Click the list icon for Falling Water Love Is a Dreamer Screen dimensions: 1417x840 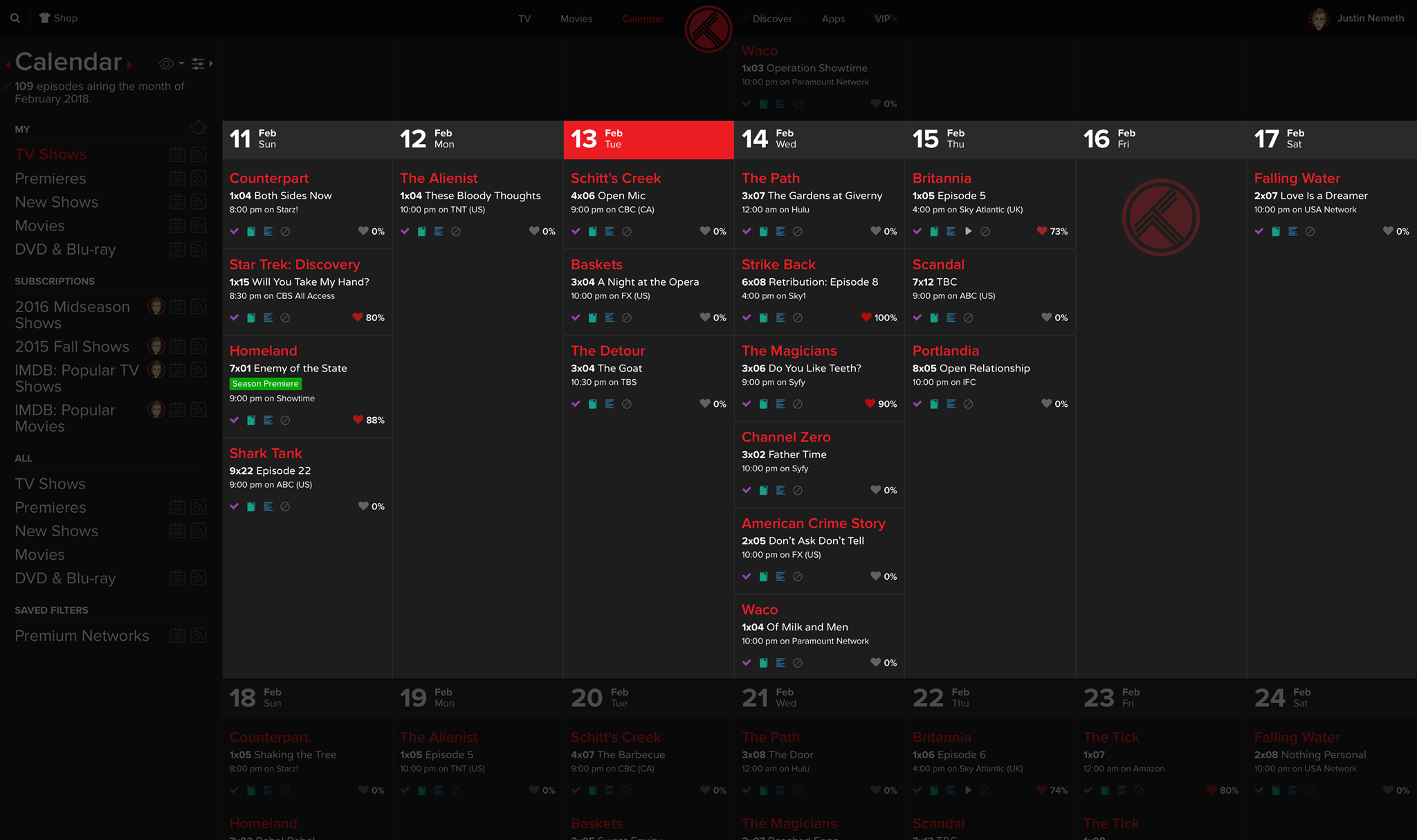(1293, 232)
